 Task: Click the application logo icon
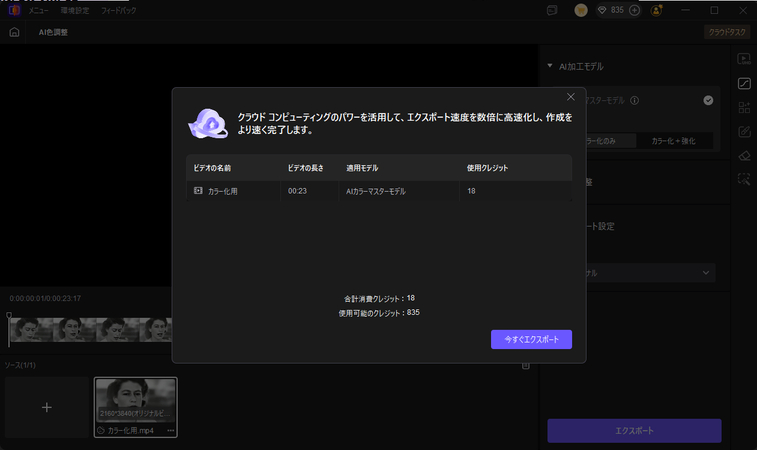point(14,10)
